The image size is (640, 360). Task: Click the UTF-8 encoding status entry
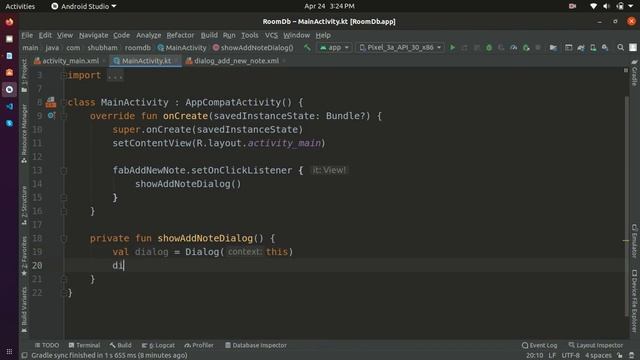pyautogui.click(x=571, y=356)
